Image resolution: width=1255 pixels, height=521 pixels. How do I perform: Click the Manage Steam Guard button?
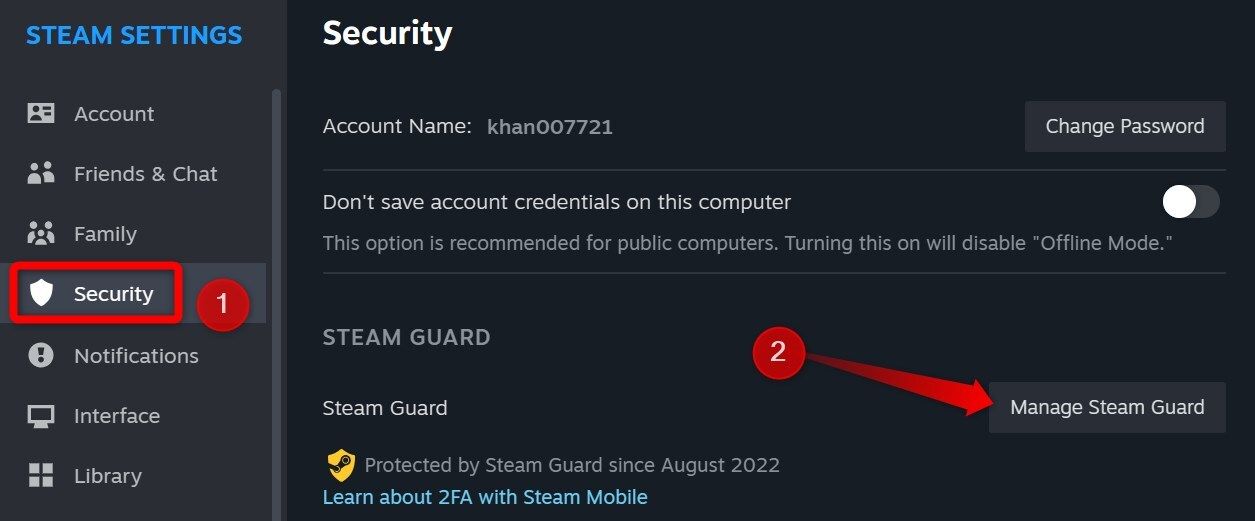(1107, 407)
